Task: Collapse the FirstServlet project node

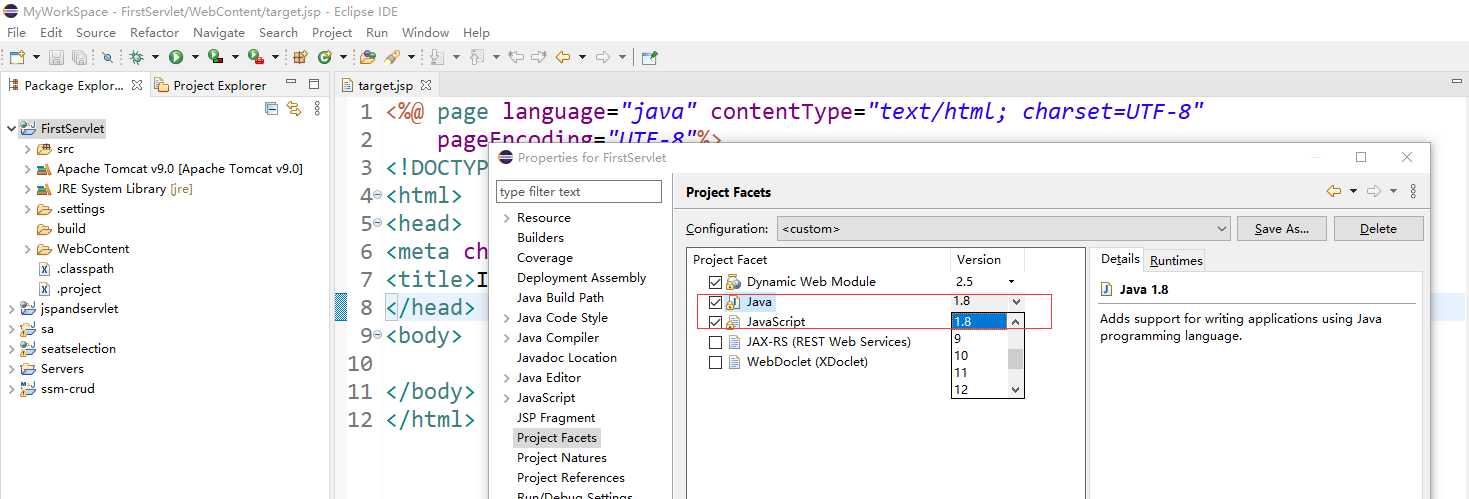Action: point(12,129)
